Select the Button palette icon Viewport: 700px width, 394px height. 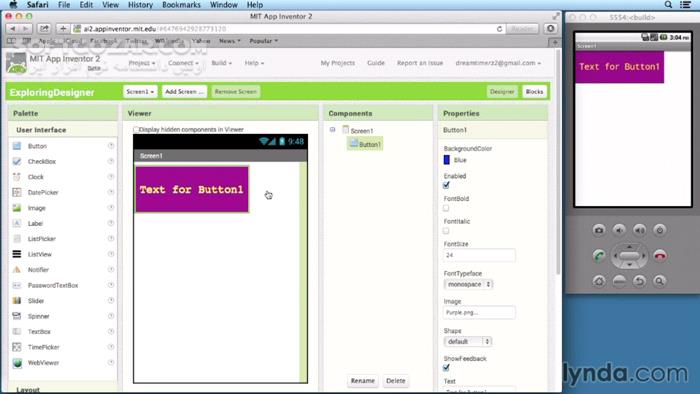click(17, 146)
